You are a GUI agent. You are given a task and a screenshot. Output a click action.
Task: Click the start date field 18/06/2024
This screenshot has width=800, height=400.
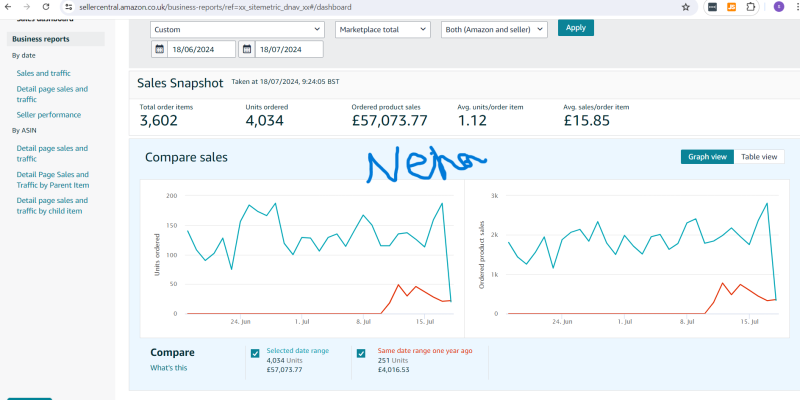point(201,49)
